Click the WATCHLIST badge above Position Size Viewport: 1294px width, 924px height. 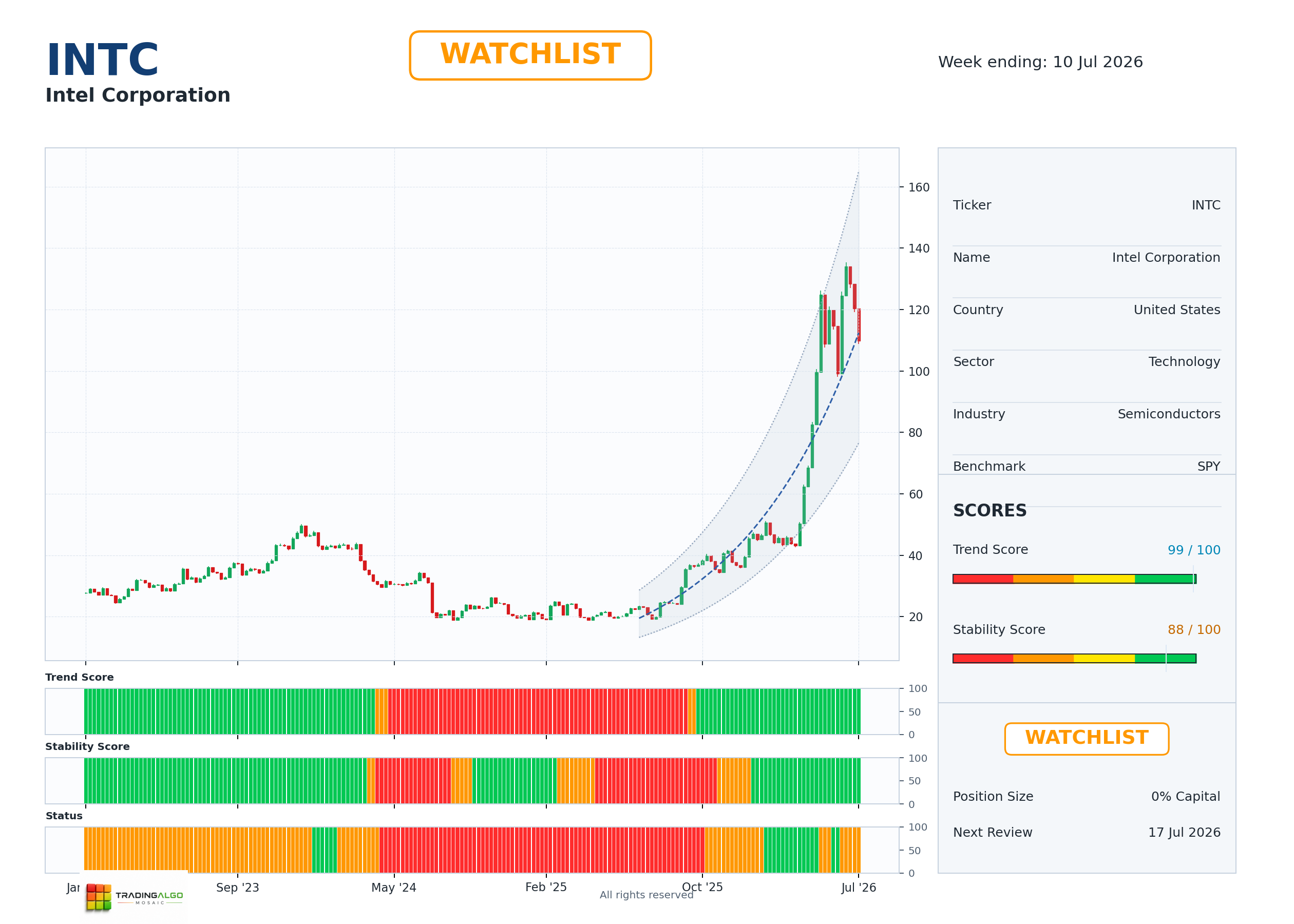pyautogui.click(x=1087, y=739)
